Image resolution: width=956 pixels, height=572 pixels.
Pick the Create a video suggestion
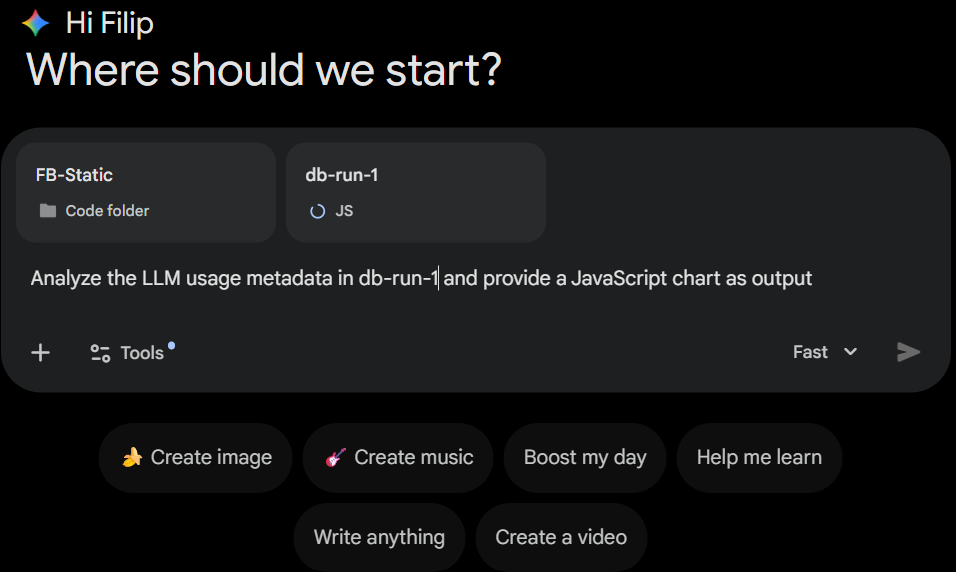(x=561, y=537)
